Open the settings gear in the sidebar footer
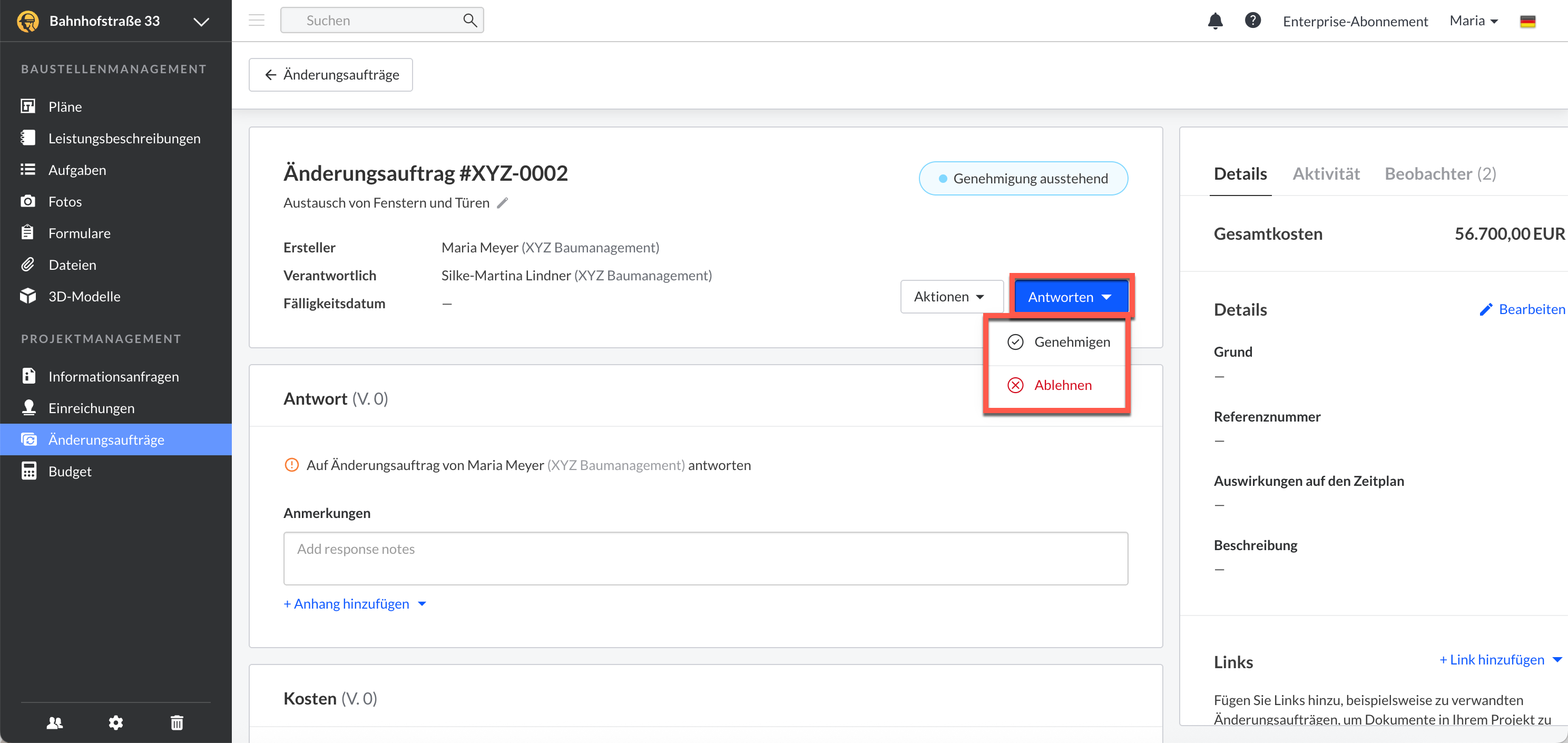Viewport: 1568px width, 743px height. (116, 722)
